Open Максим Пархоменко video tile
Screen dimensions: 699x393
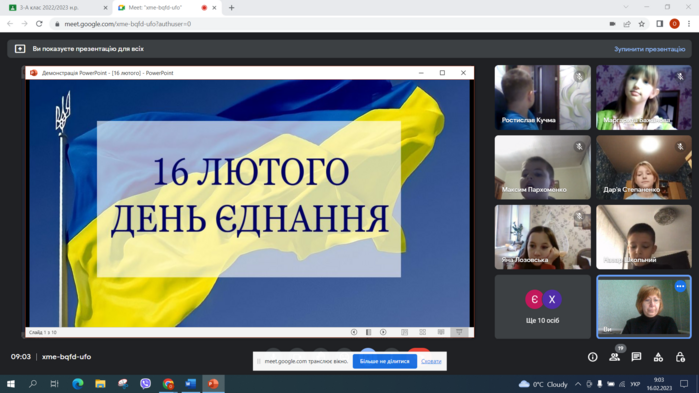(543, 167)
